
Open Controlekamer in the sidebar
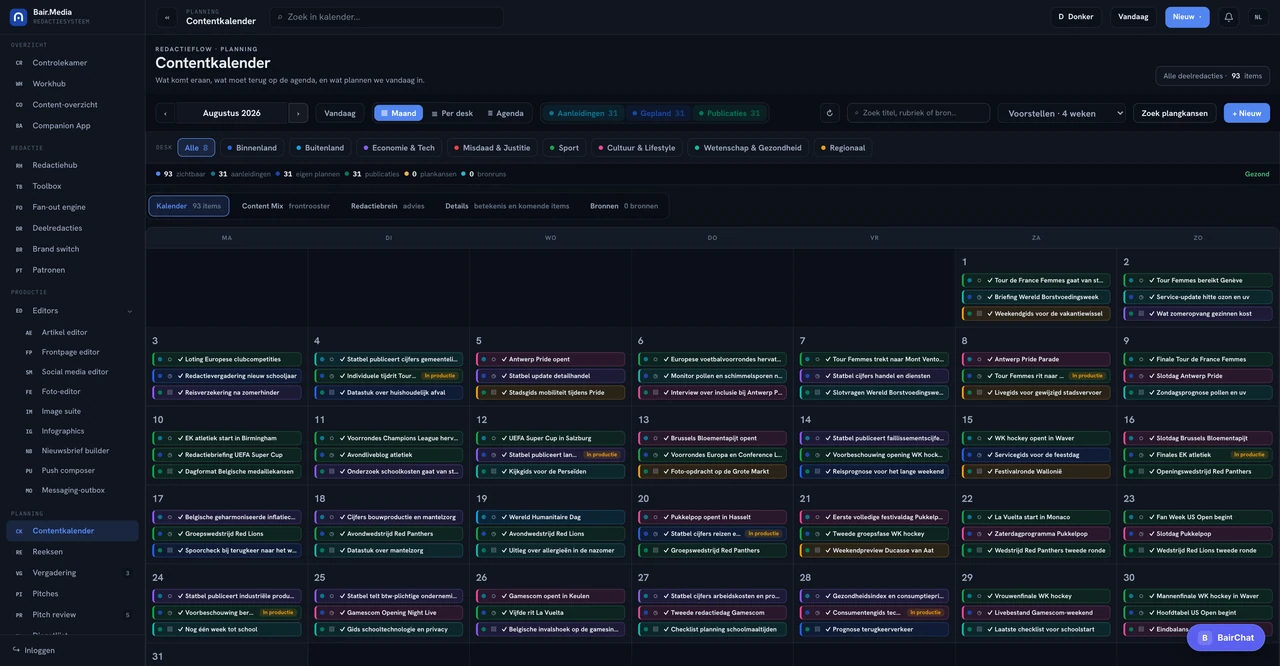point(72,63)
